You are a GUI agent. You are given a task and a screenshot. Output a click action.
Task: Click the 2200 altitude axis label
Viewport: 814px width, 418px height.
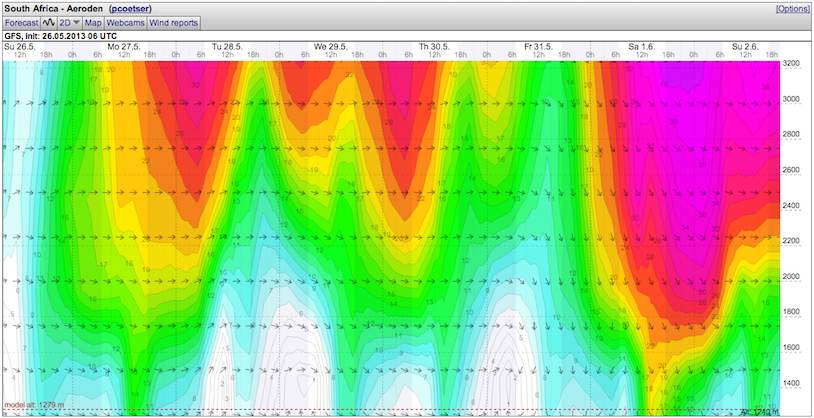pyautogui.click(x=790, y=241)
